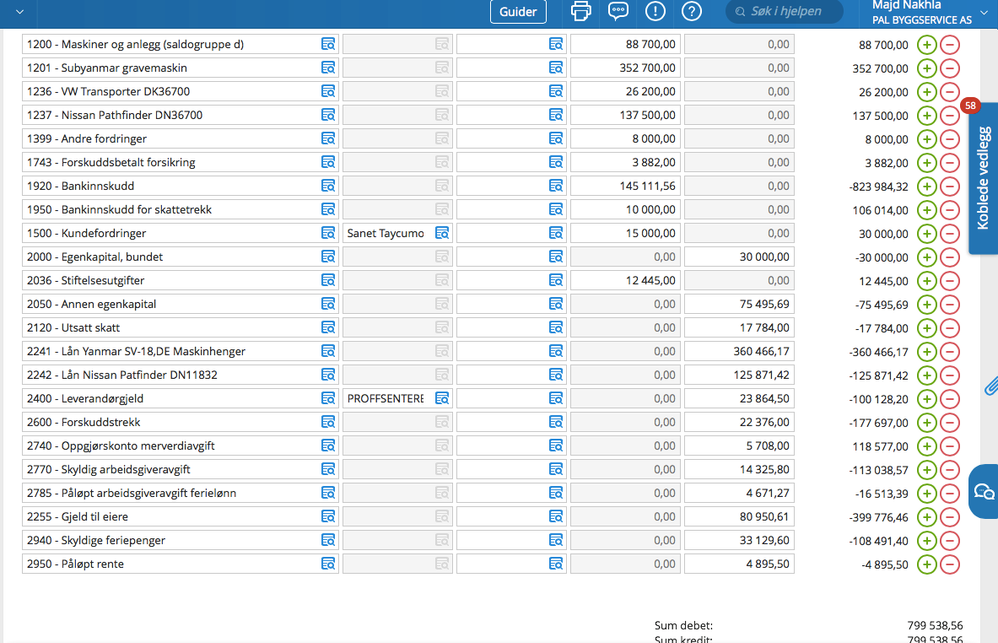The image size is (998, 643).
Task: Open customer lookup next to Sanet Taycumo
Action: point(442,233)
